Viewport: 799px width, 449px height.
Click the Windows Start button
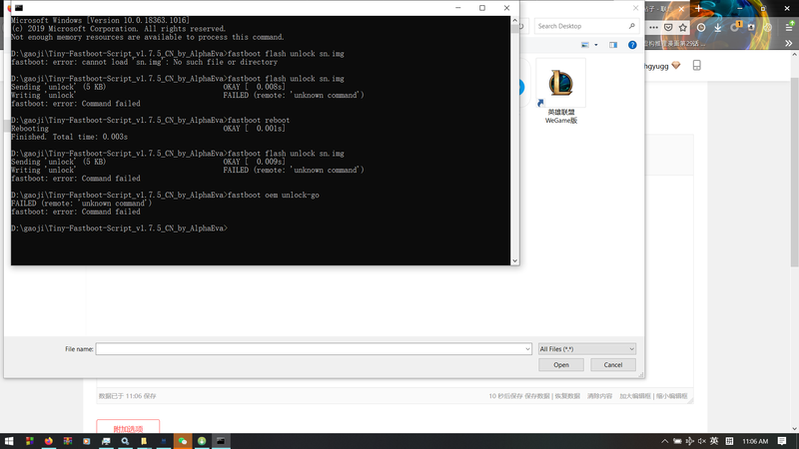9,441
